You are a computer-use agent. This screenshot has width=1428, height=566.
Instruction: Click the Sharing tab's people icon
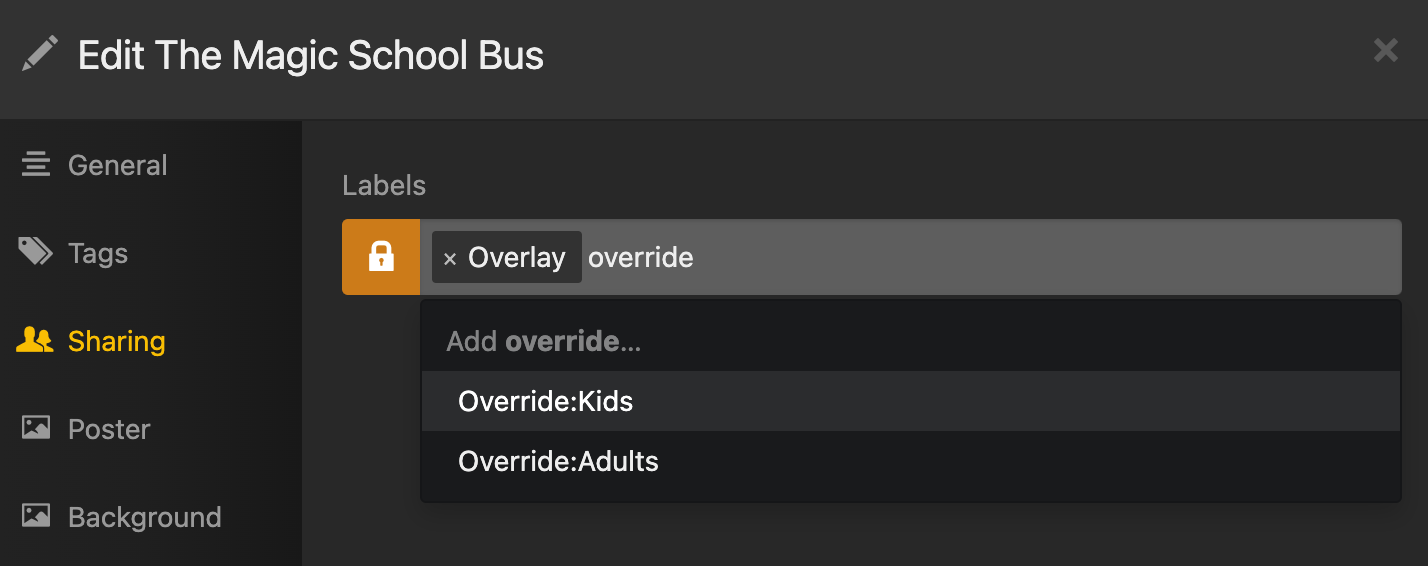(35, 341)
